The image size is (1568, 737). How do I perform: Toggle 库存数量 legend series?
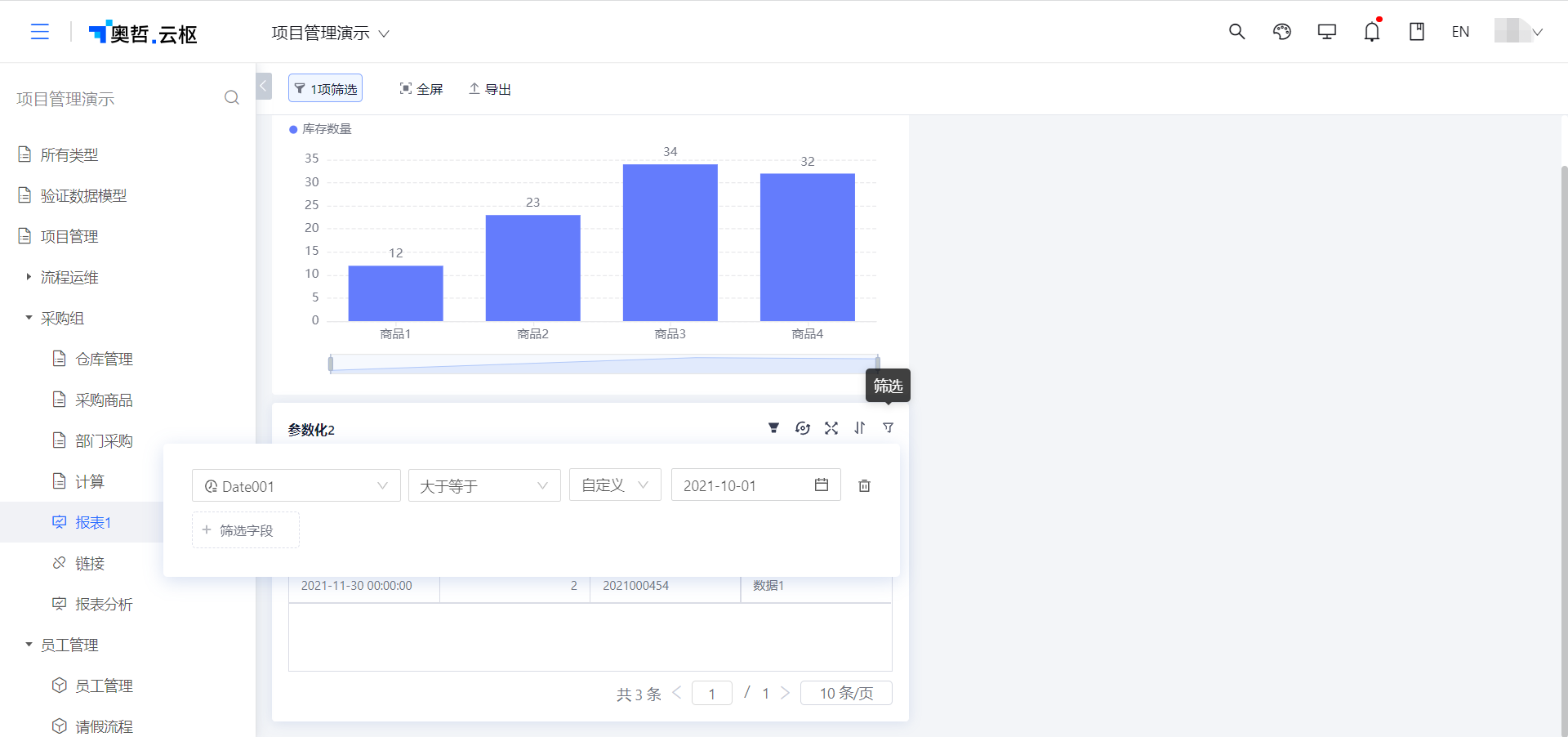tap(320, 128)
